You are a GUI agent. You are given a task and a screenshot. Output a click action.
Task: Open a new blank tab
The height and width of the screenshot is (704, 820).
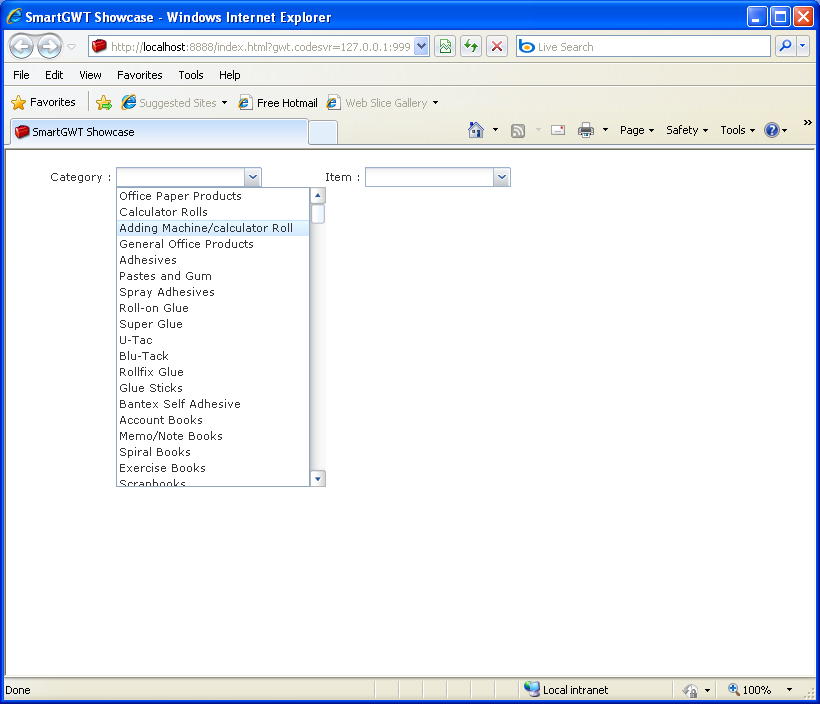(323, 132)
